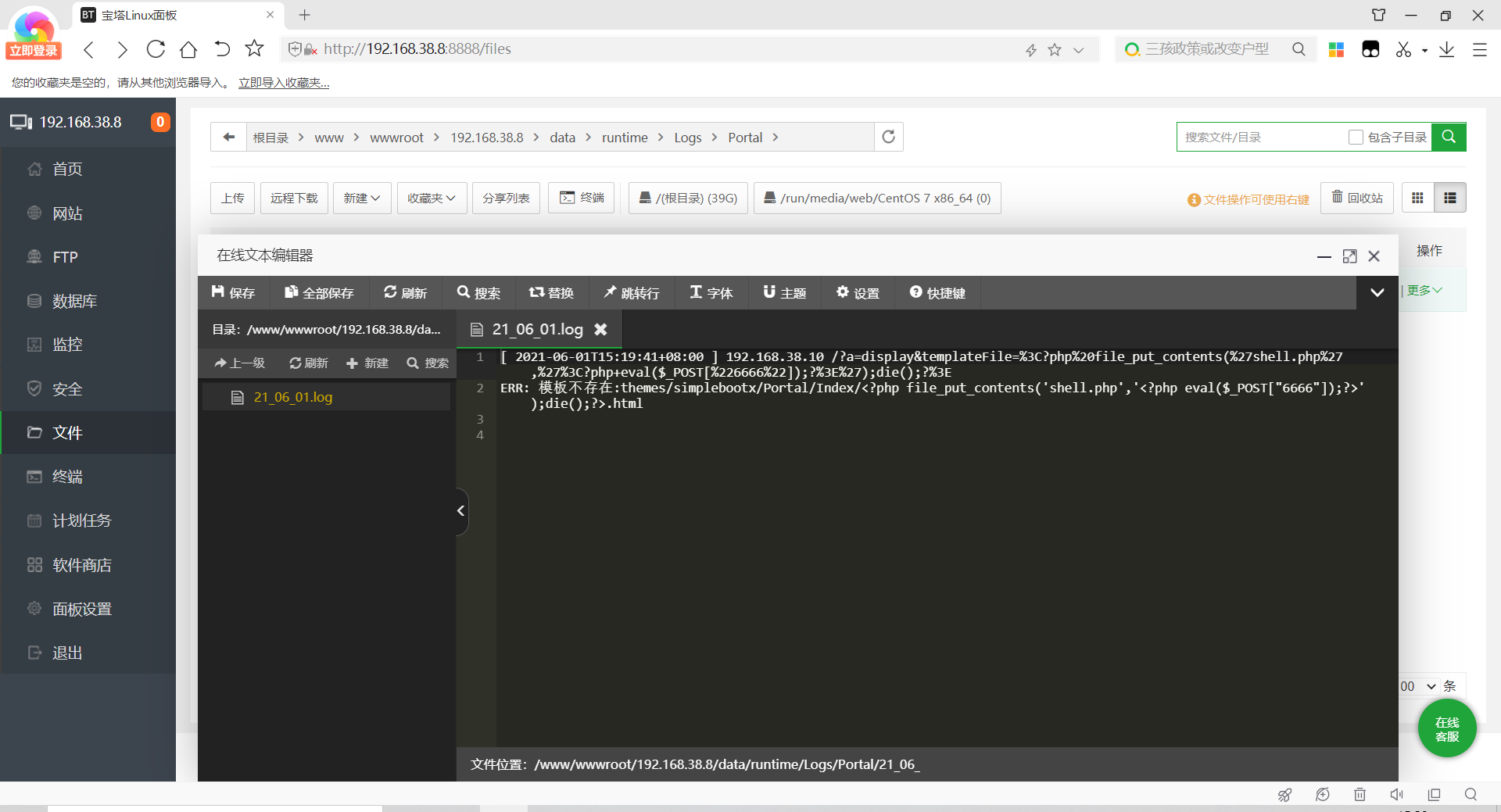
Task: Switch to the 21_06_01.log editor tab
Action: point(537,329)
